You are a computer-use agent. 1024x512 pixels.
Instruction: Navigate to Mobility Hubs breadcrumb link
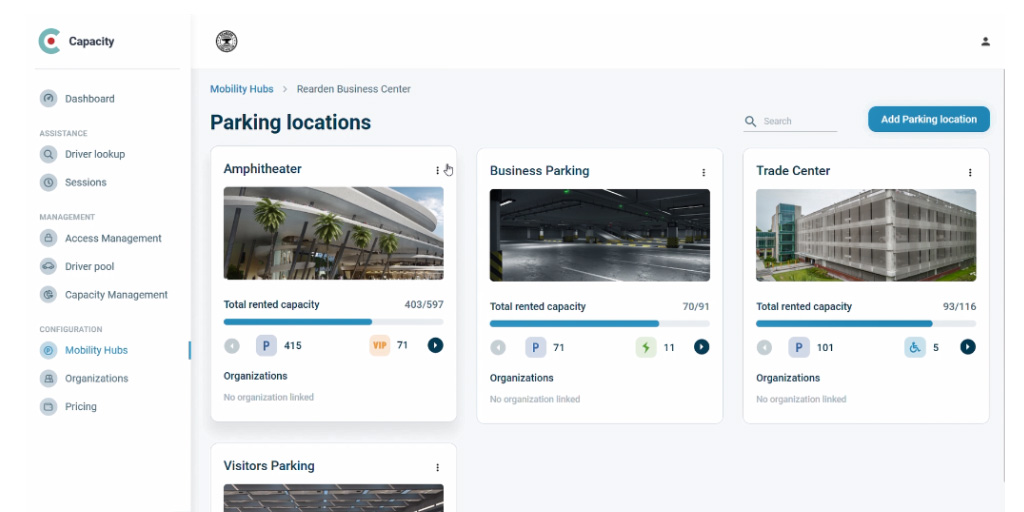241,89
